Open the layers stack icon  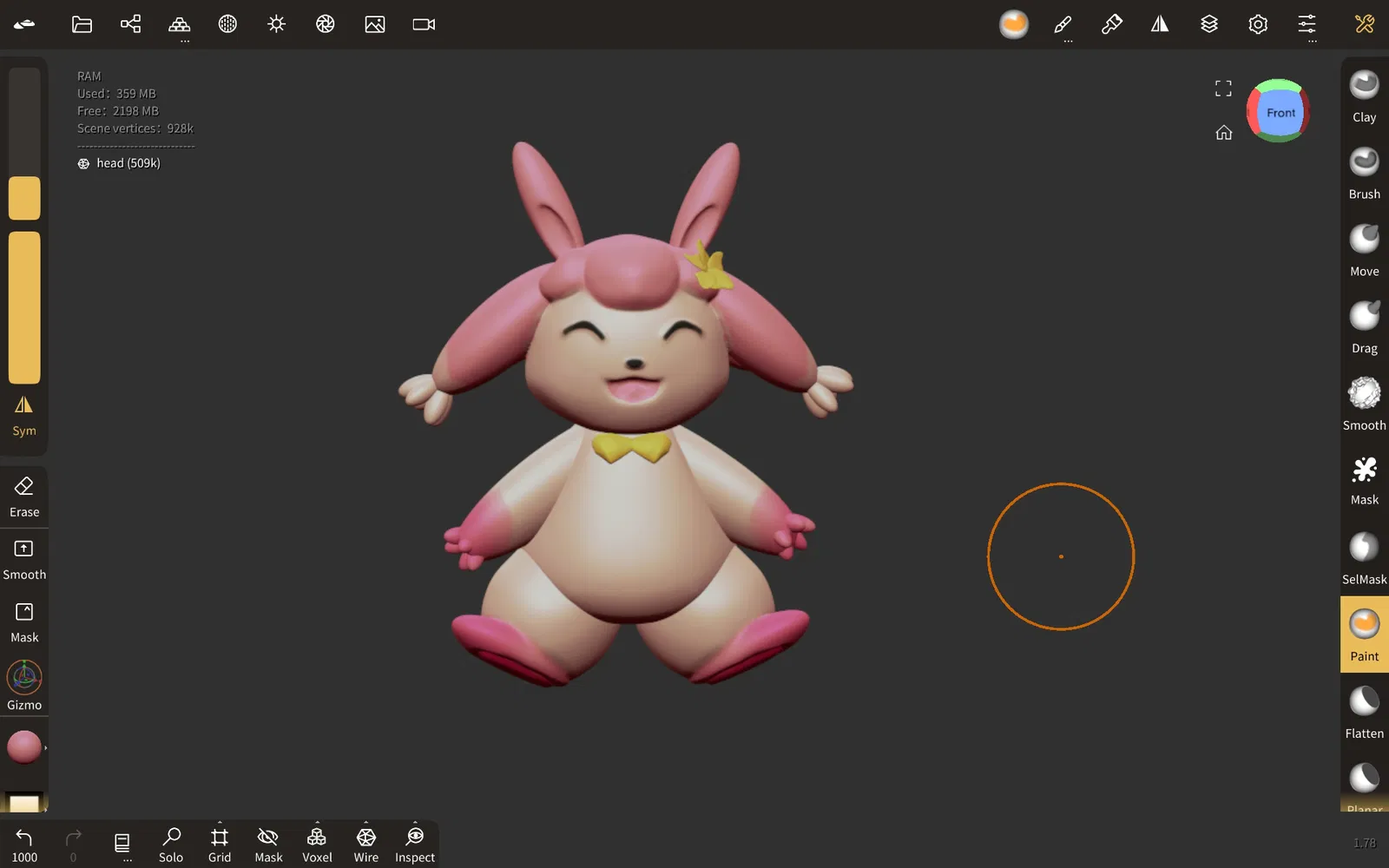point(1209,24)
